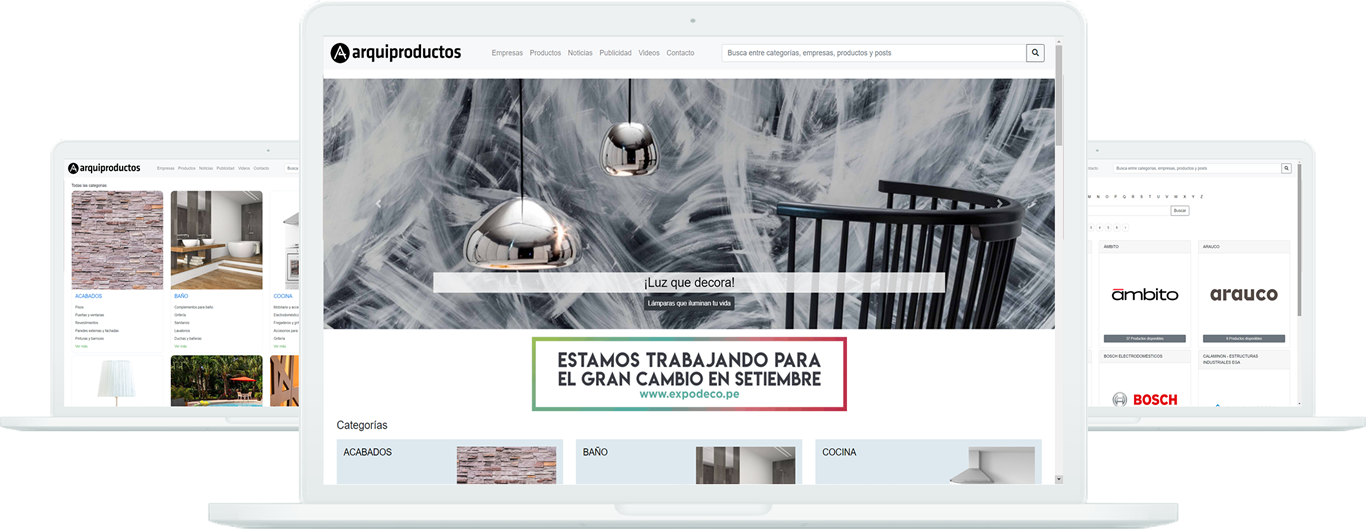Click the search magnifier icon in center laptop
The width and height of the screenshot is (1366, 529).
(x=1035, y=53)
